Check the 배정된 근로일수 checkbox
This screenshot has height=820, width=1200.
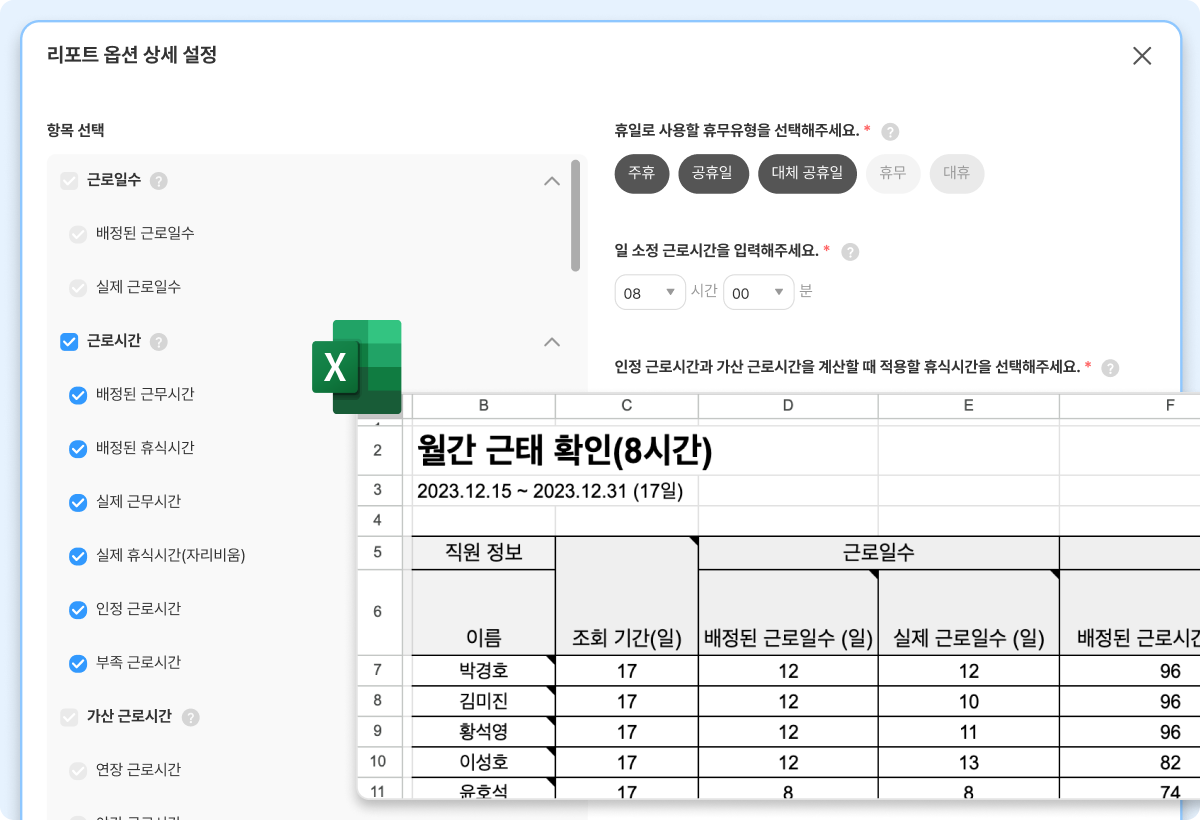[x=78, y=234]
